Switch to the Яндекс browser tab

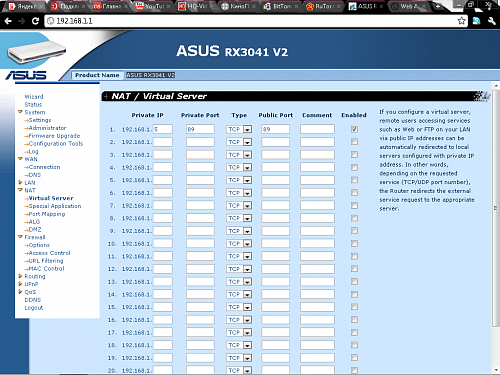click(26, 6)
